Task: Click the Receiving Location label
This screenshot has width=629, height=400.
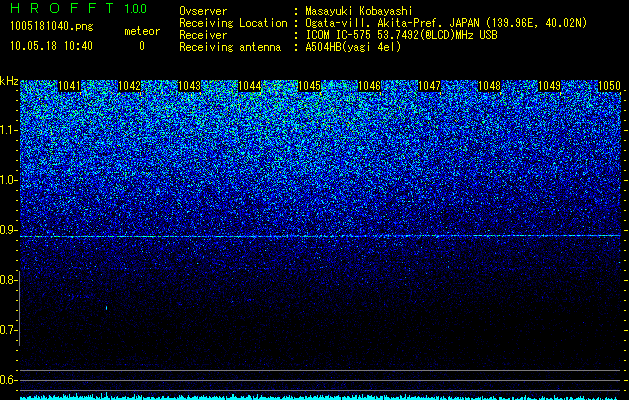Action: [233, 23]
